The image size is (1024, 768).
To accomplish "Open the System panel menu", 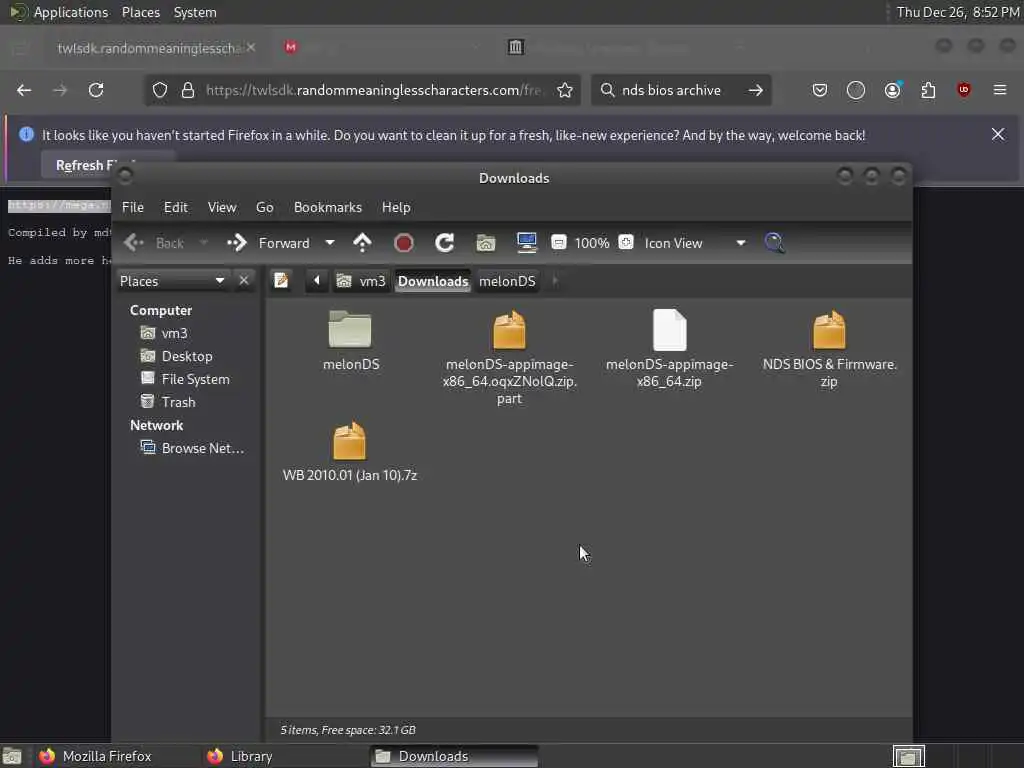I will click(x=195, y=12).
